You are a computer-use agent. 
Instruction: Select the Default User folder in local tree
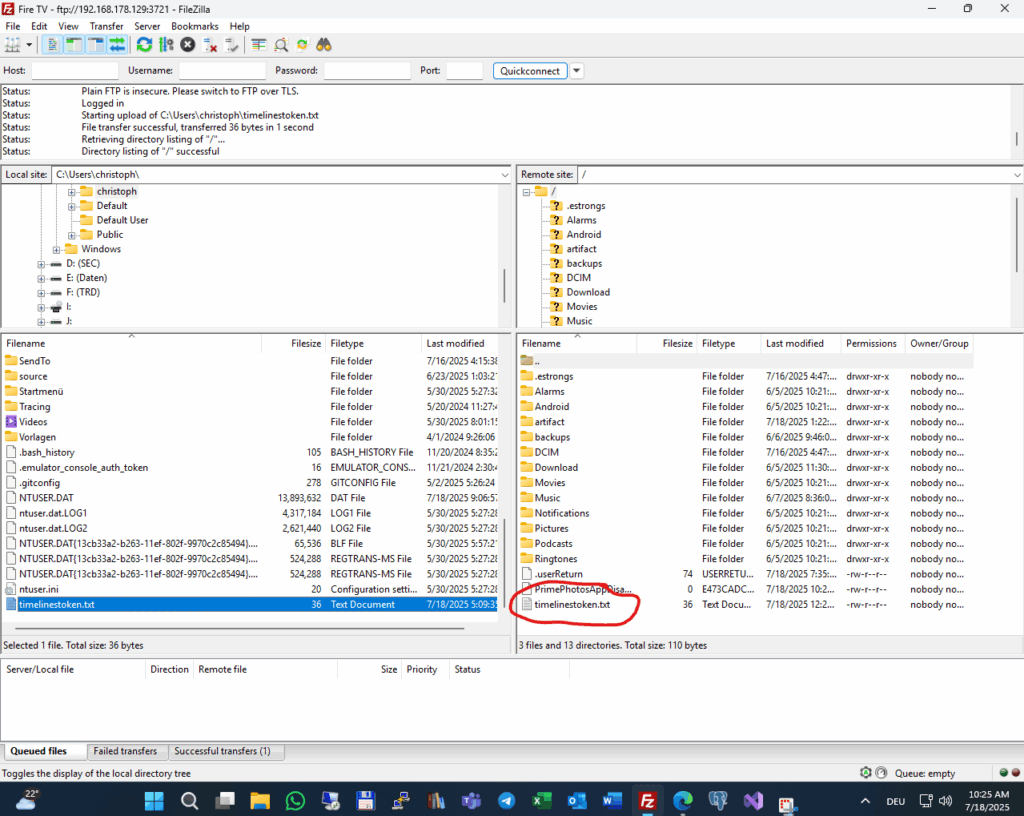click(122, 220)
